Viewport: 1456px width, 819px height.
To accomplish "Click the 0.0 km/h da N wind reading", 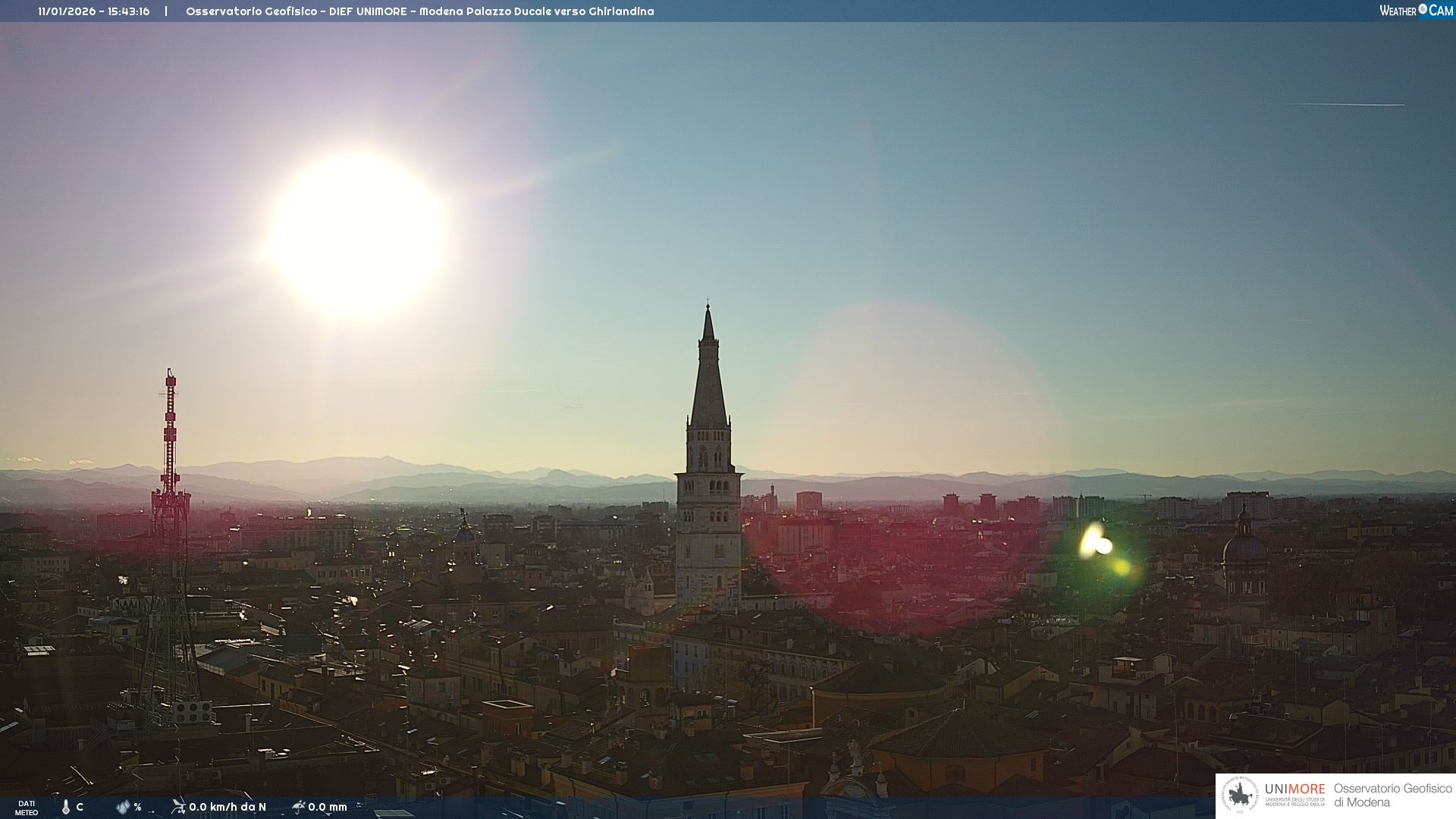I will tap(227, 807).
